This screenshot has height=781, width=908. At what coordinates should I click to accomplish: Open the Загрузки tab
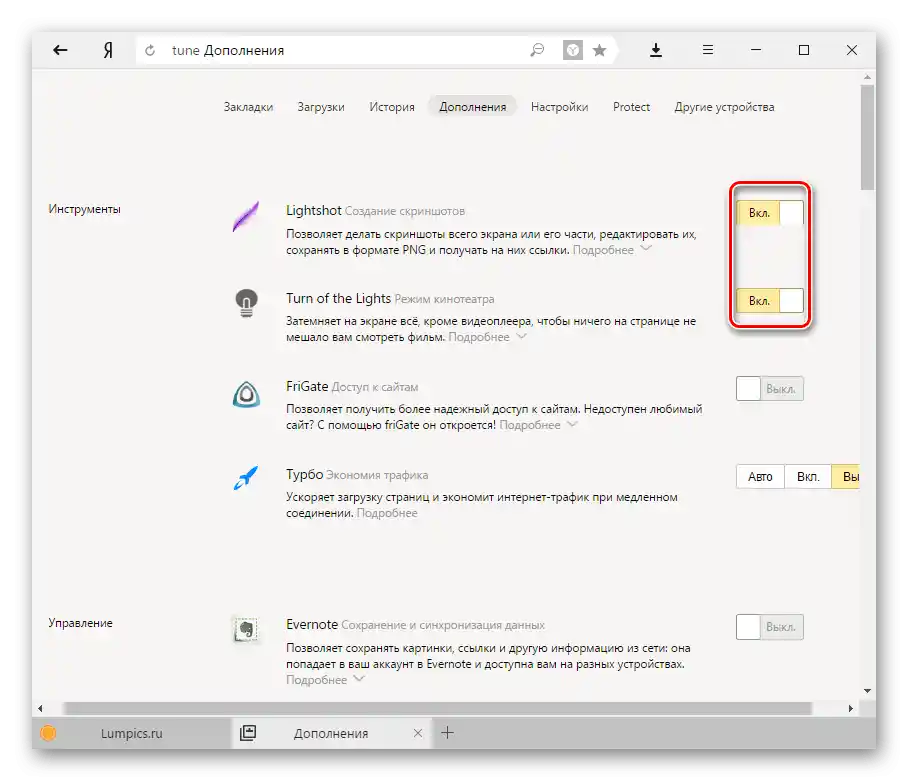point(321,107)
